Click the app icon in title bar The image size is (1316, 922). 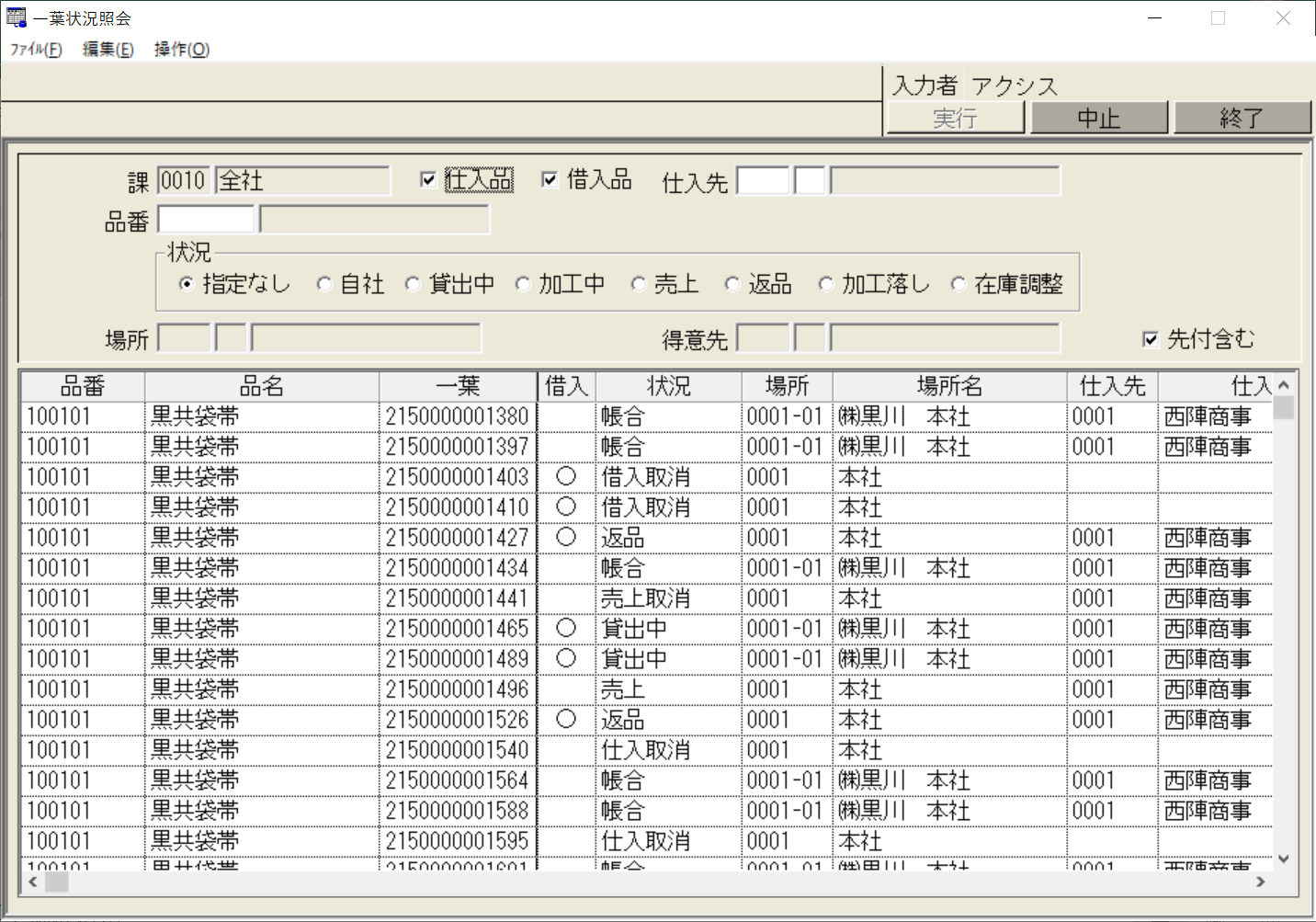coord(16,17)
